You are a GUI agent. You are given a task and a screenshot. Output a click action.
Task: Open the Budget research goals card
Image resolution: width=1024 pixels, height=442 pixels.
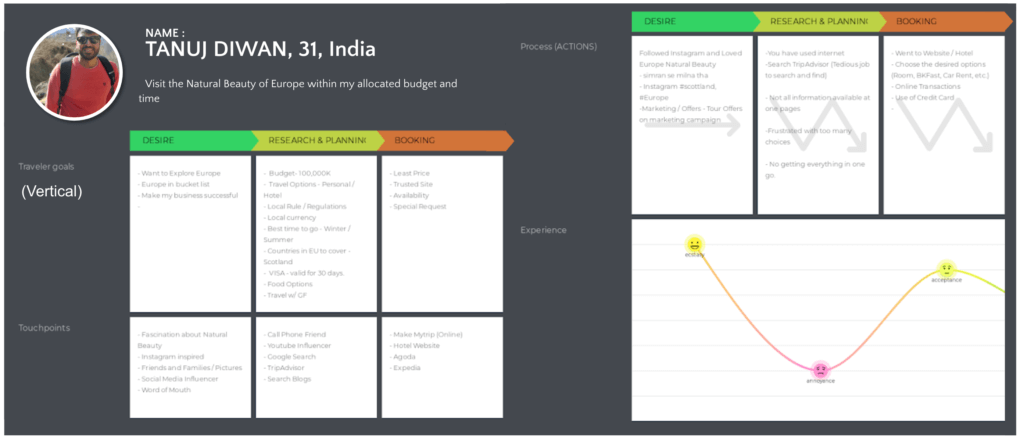tap(316, 234)
